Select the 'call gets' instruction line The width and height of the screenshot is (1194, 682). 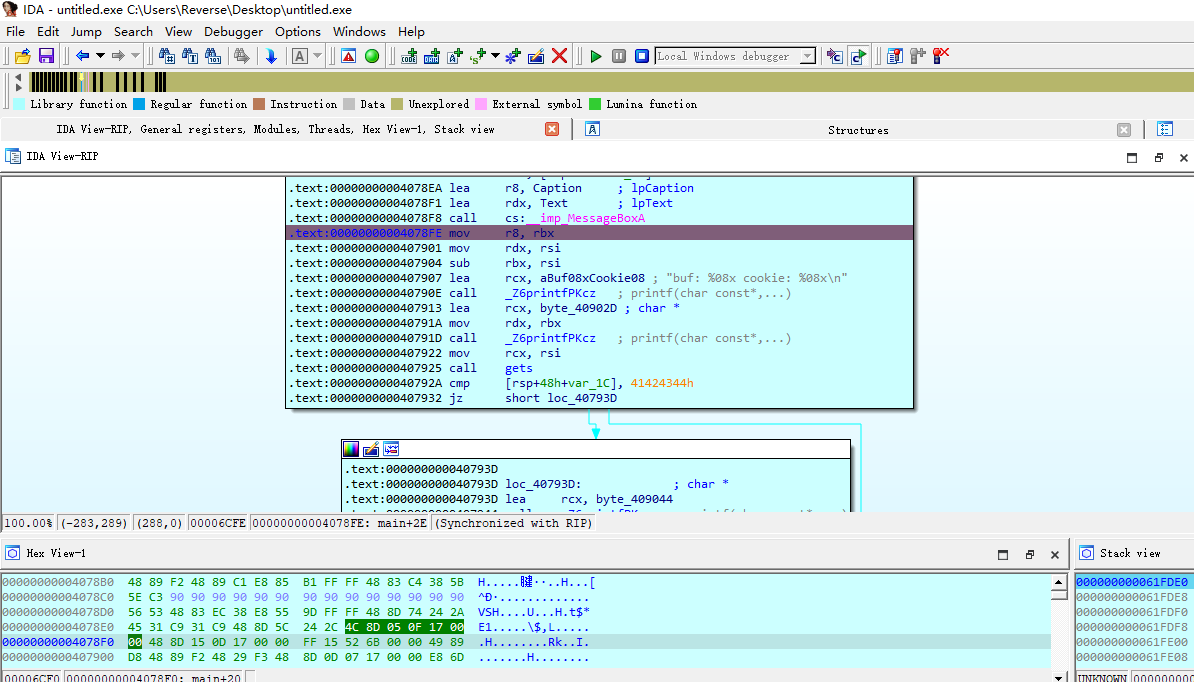click(600, 368)
